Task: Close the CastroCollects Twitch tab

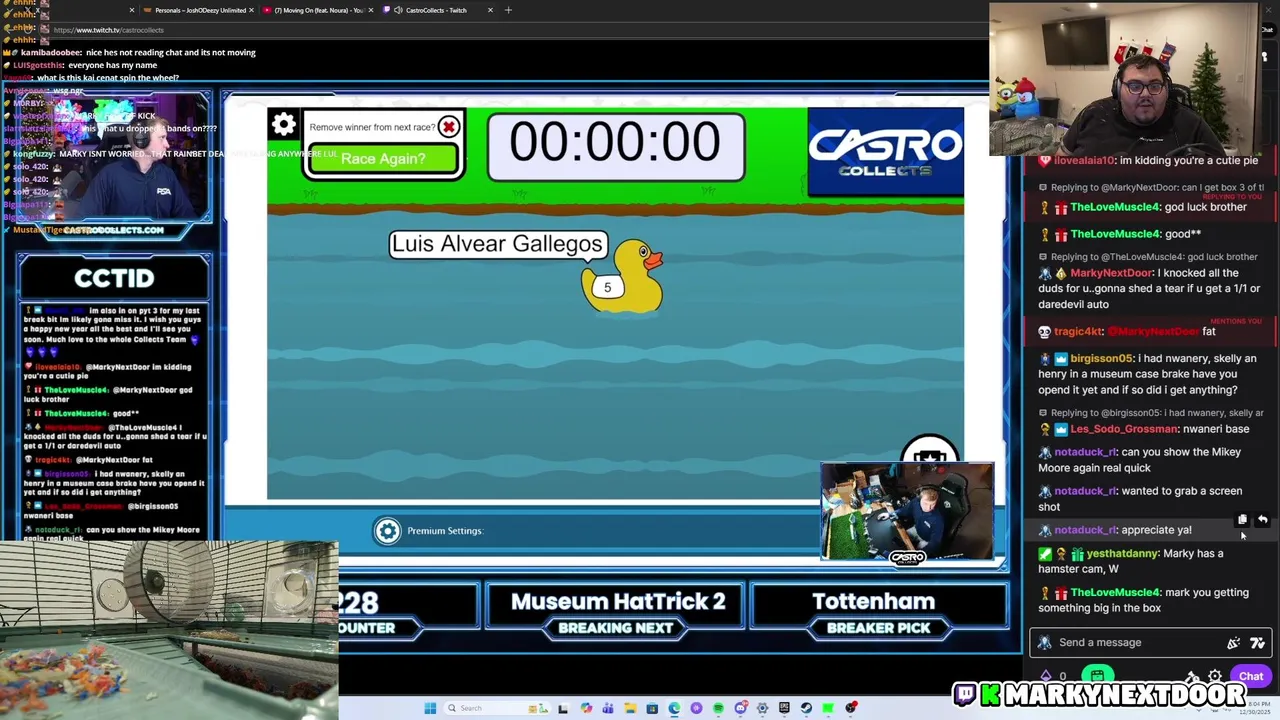Action: [490, 10]
